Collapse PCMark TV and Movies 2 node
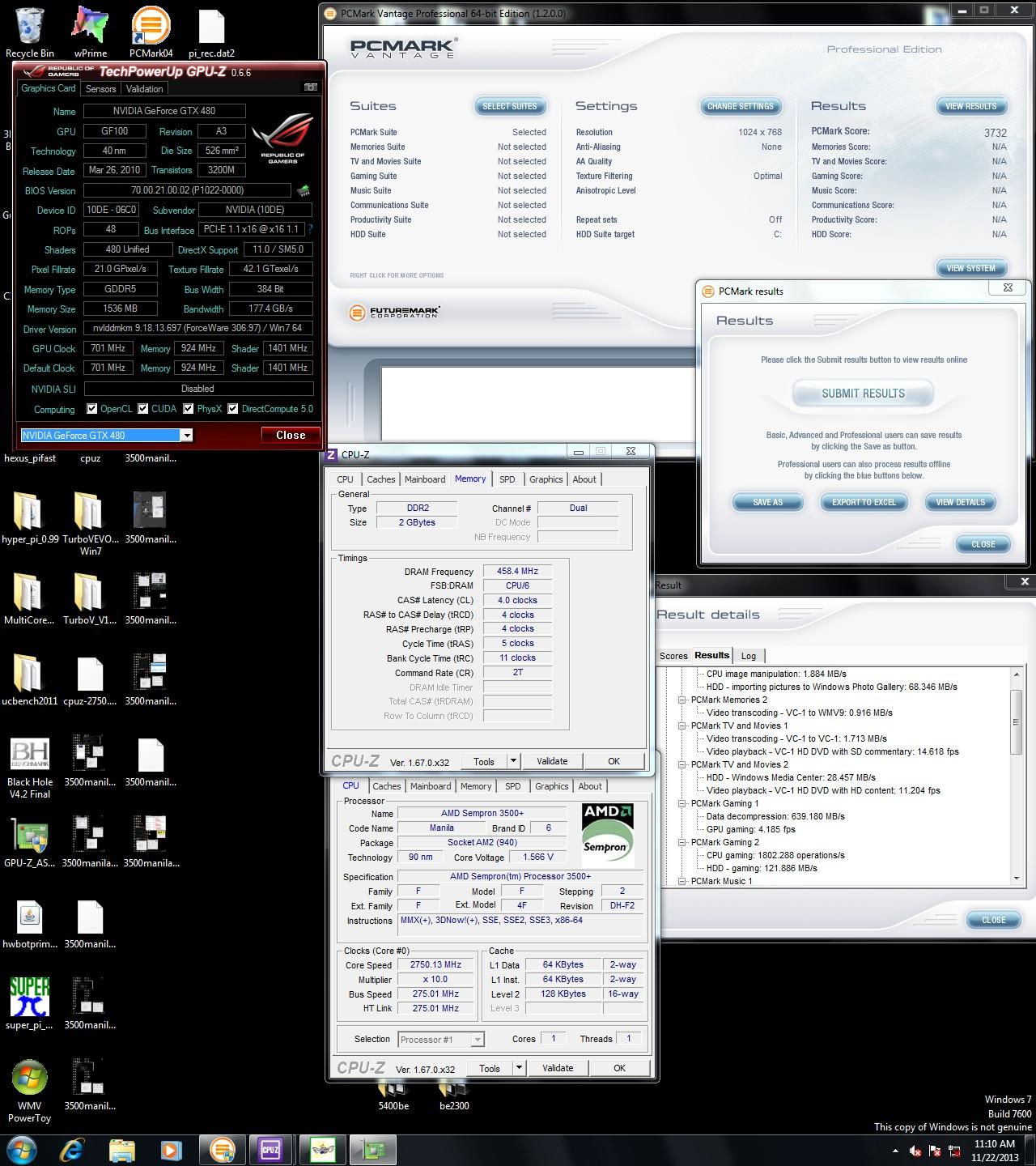The width and height of the screenshot is (1036, 1166). coord(682,764)
